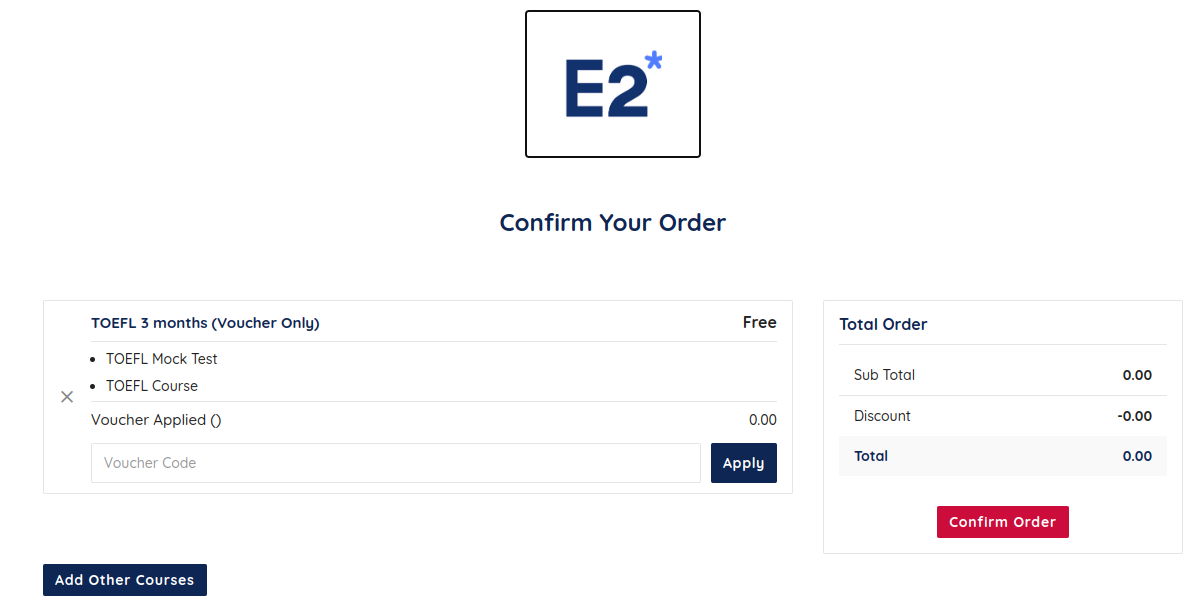This screenshot has width=1194, height=609.
Task: Select the Sub Total row
Action: (x=1002, y=374)
